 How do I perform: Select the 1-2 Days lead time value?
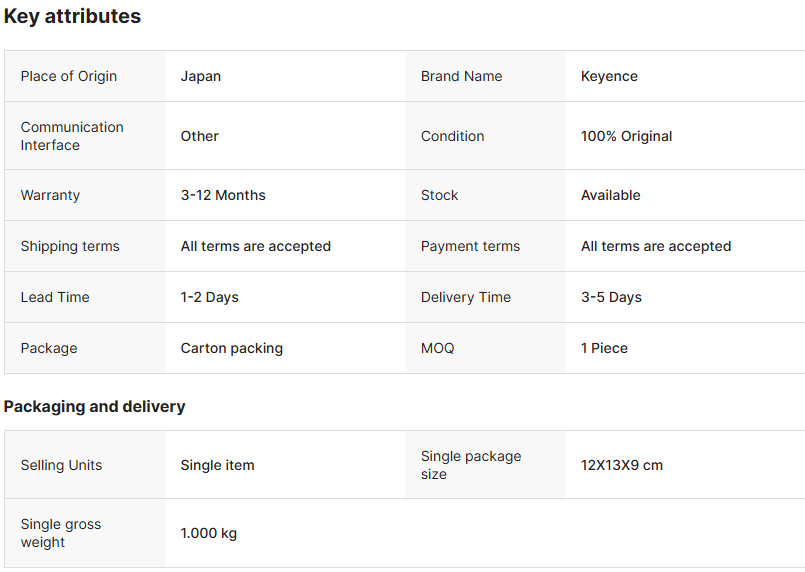point(209,297)
